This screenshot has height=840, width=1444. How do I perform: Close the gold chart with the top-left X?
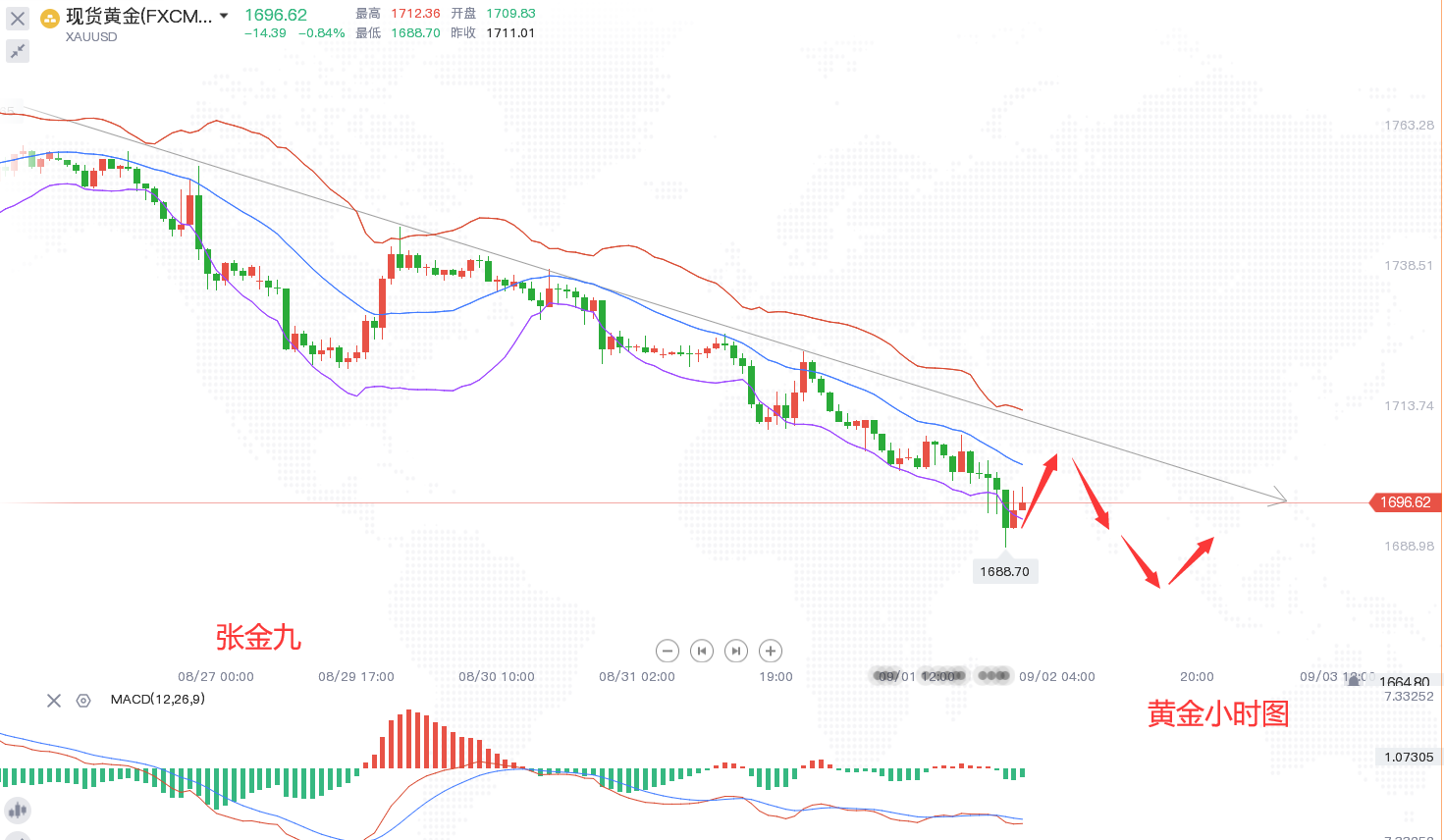(18, 18)
